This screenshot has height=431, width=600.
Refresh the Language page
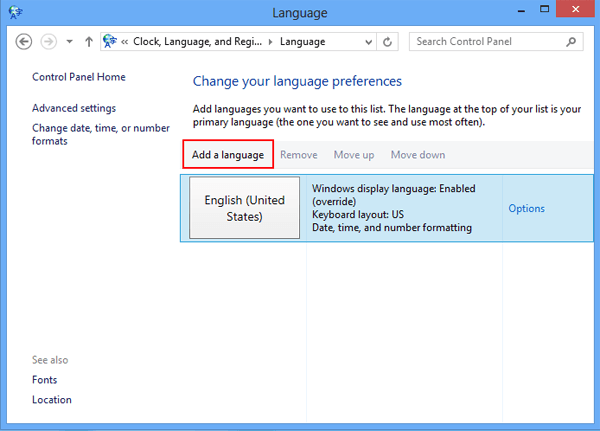pyautogui.click(x=387, y=42)
